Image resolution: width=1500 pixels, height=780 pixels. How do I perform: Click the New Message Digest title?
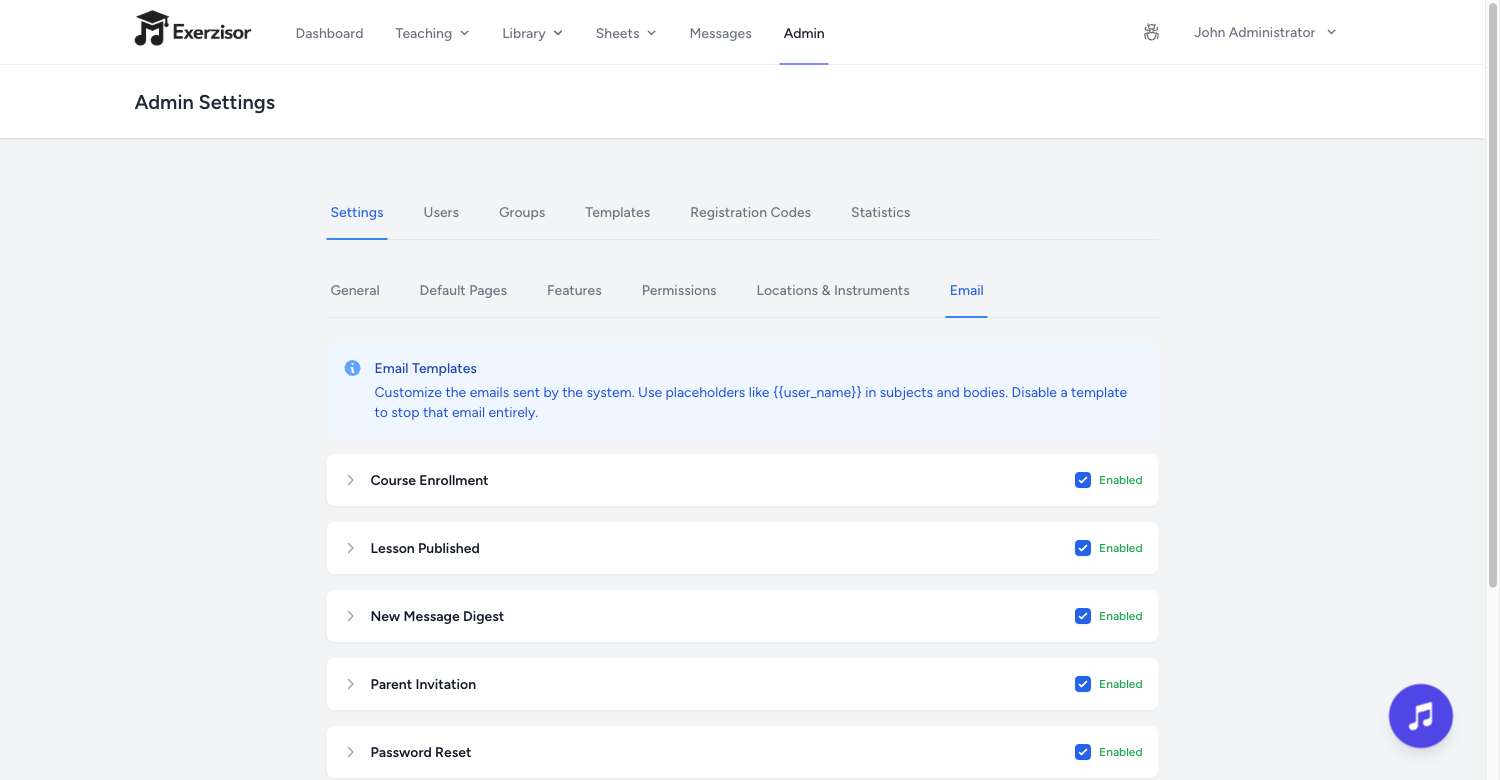437,616
